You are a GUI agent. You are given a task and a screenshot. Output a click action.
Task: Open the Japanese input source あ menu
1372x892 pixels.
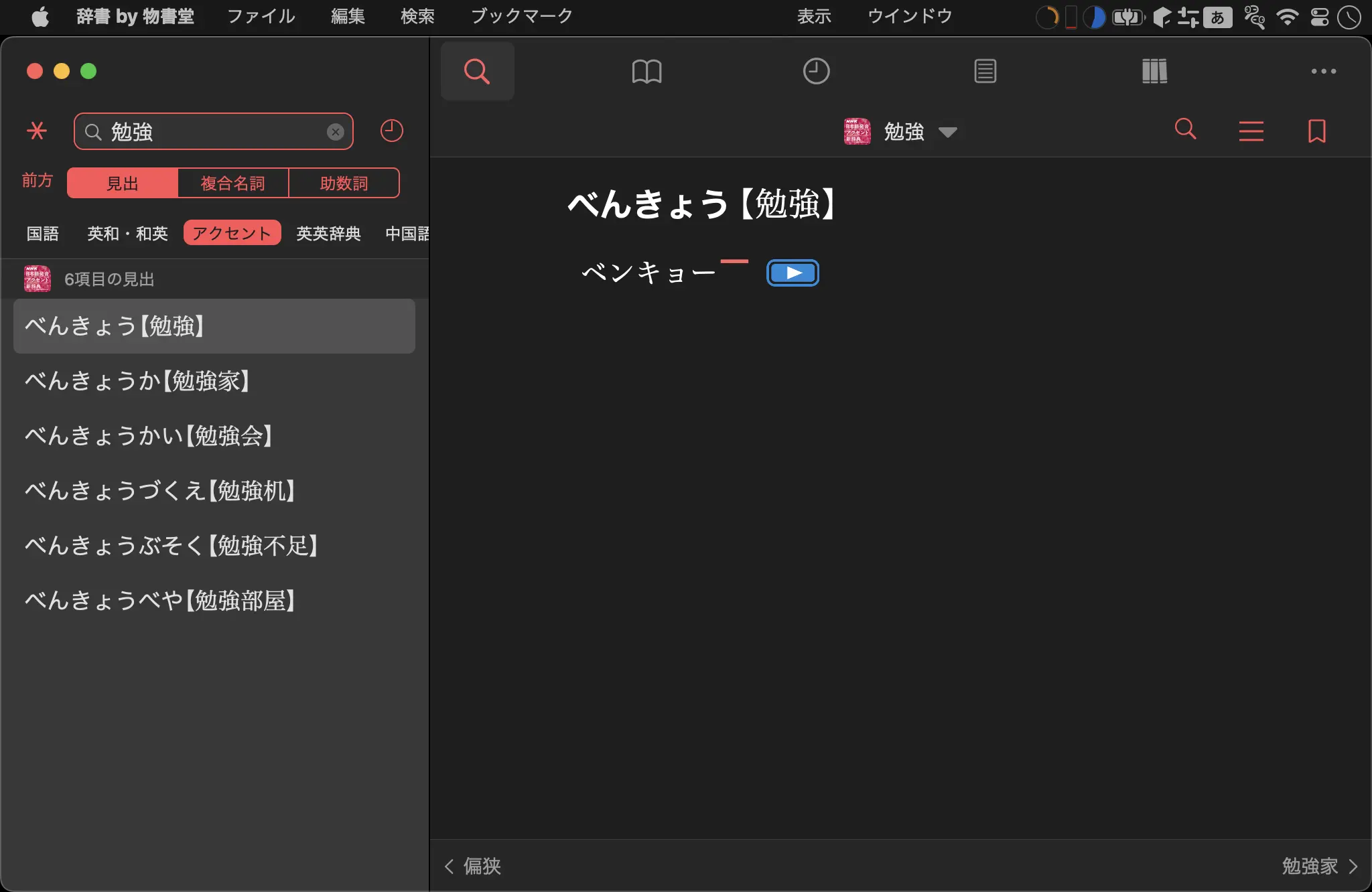(1218, 17)
